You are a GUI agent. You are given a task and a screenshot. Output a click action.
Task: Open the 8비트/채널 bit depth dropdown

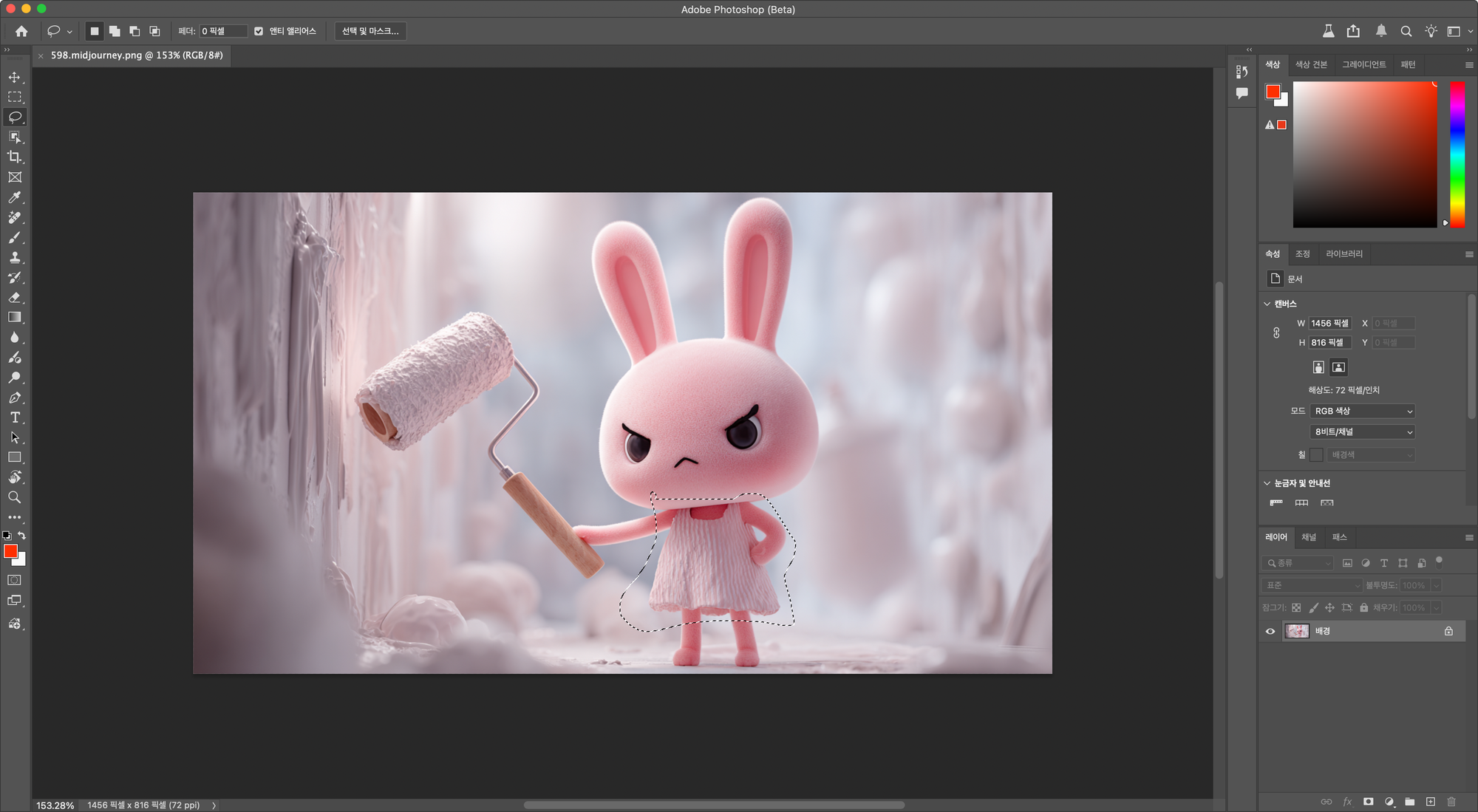pos(1363,431)
